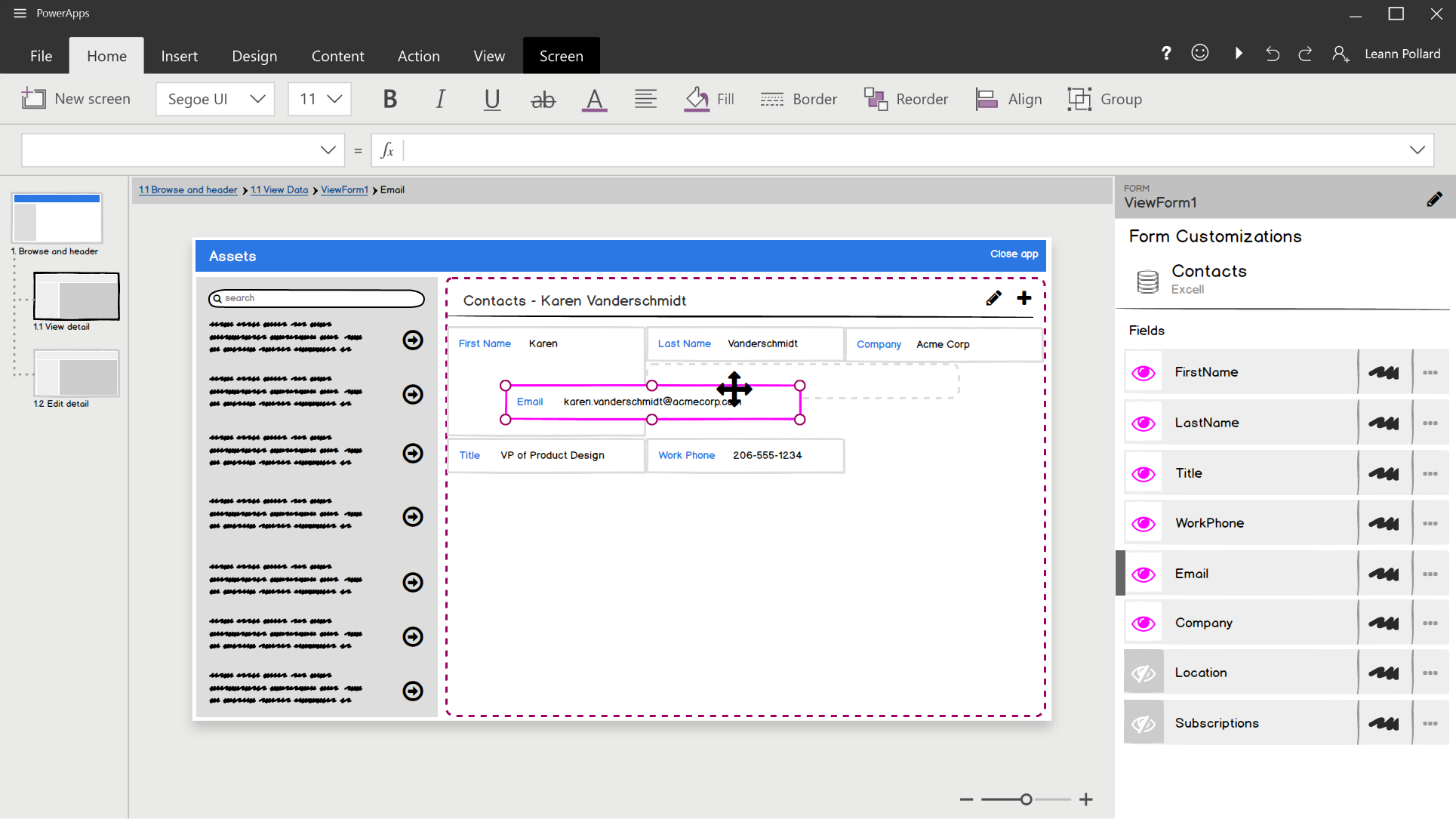Open the Reorder menu
Screen dimensions: 1456x819
point(906,99)
